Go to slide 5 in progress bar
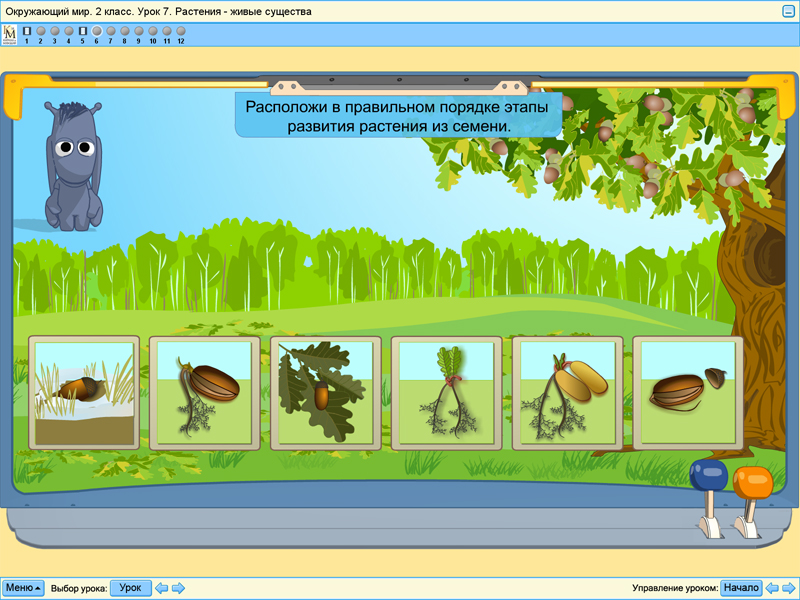 click(x=83, y=31)
